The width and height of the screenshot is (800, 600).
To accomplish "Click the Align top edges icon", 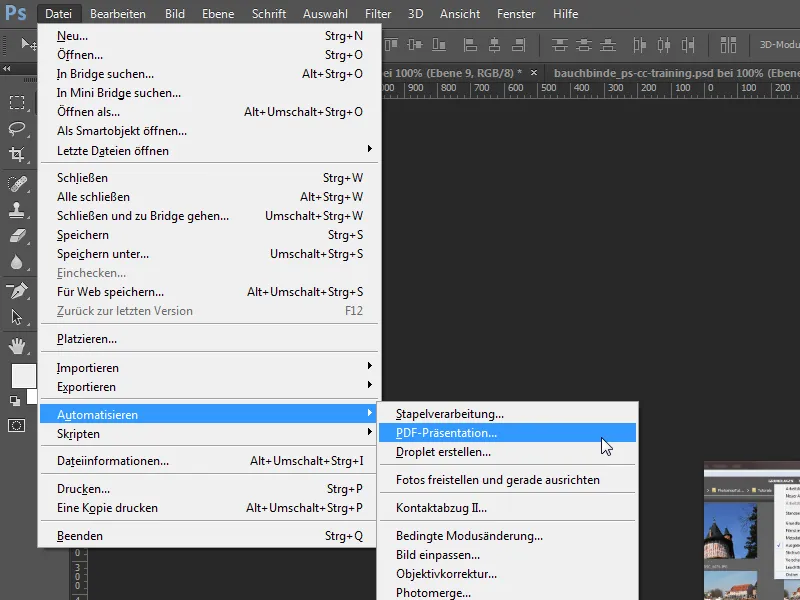I will tap(391, 45).
